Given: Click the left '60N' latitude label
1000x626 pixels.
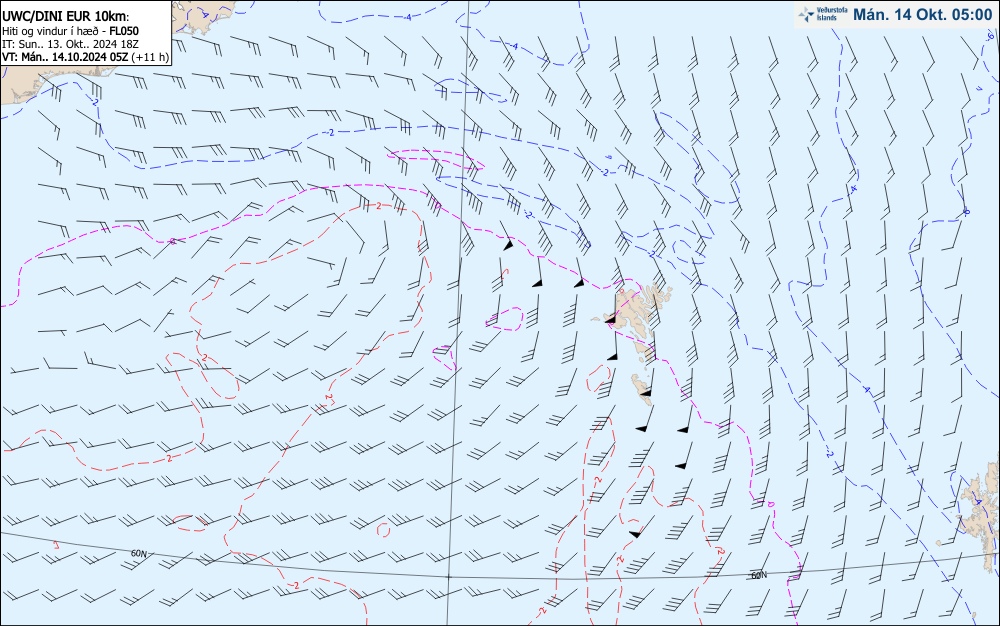Looking at the screenshot, I should pos(138,554).
